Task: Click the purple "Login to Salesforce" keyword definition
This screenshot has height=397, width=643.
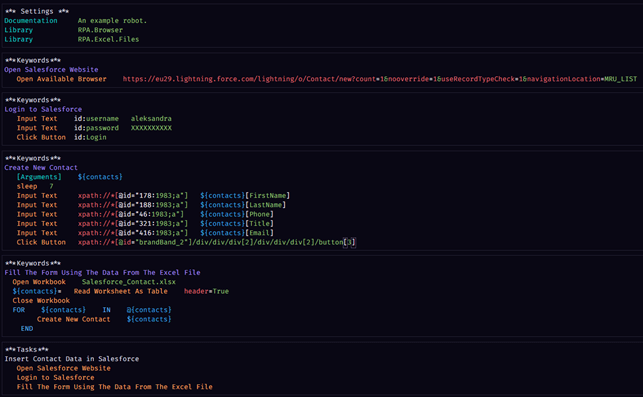Action: 43,109
